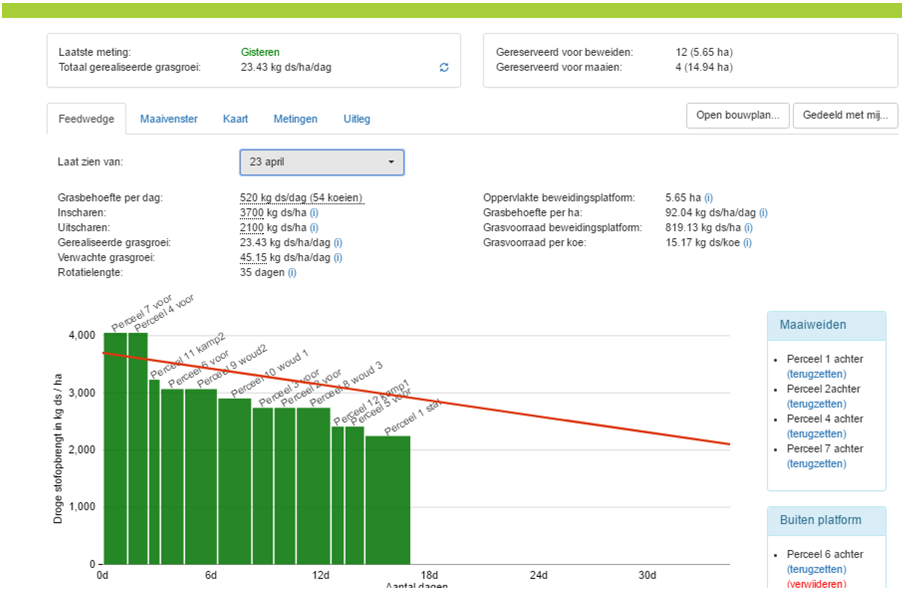Open the Metingen tab
The height and width of the screenshot is (592, 902).
point(295,119)
